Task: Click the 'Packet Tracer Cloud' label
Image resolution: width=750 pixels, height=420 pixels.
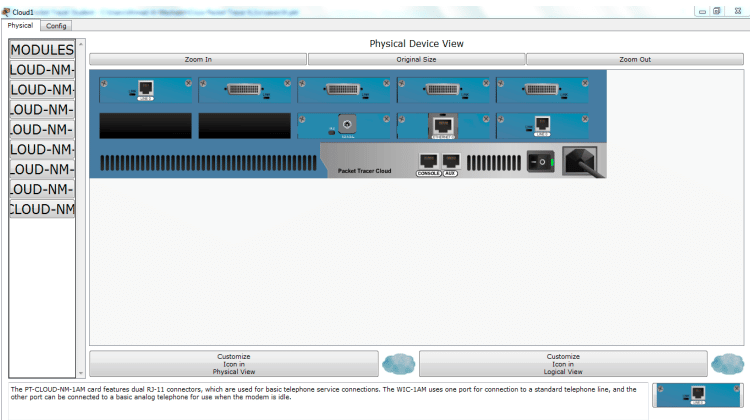Action: point(364,171)
